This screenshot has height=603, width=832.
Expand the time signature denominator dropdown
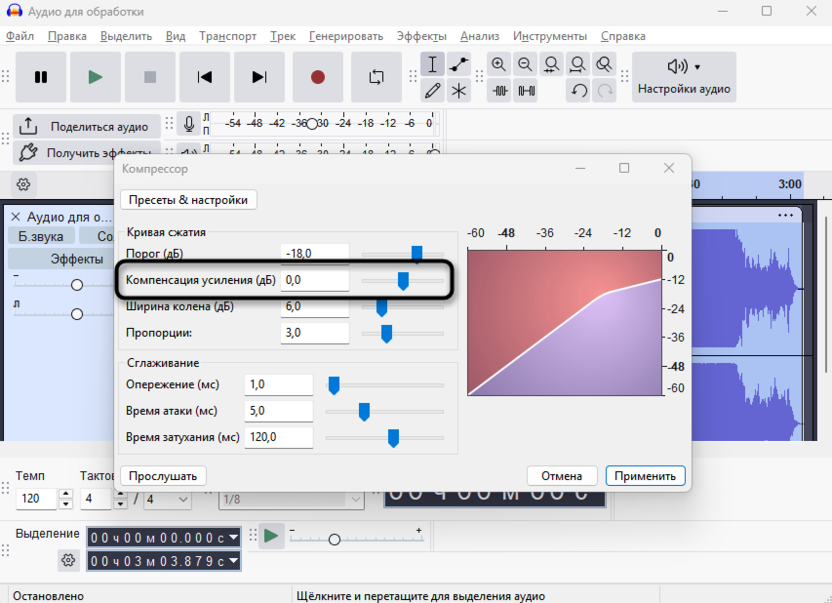[x=169, y=498]
